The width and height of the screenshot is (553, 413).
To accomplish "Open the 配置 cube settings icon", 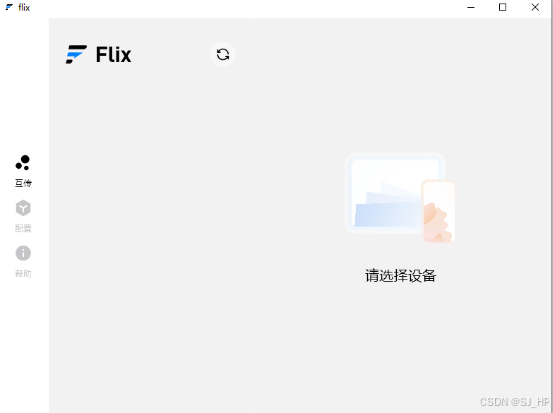I will click(23, 208).
